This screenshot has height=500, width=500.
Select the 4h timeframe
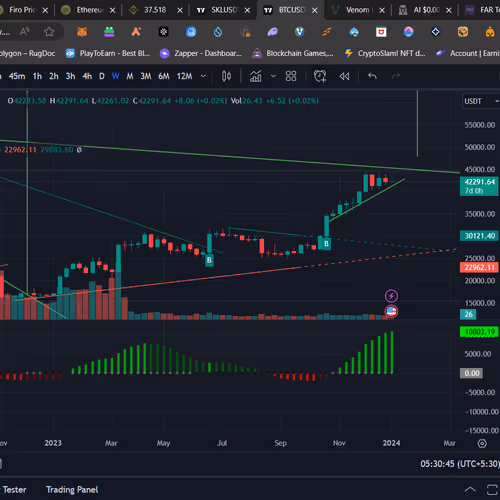(87, 76)
